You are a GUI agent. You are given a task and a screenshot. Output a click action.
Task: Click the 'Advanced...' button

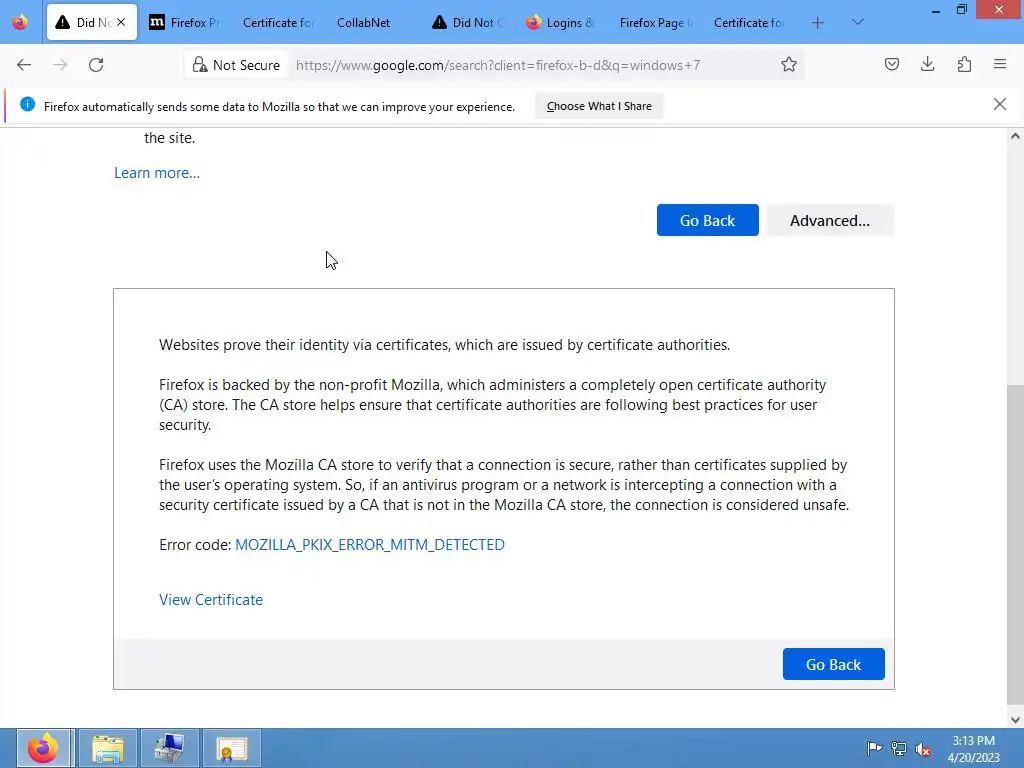[830, 220]
